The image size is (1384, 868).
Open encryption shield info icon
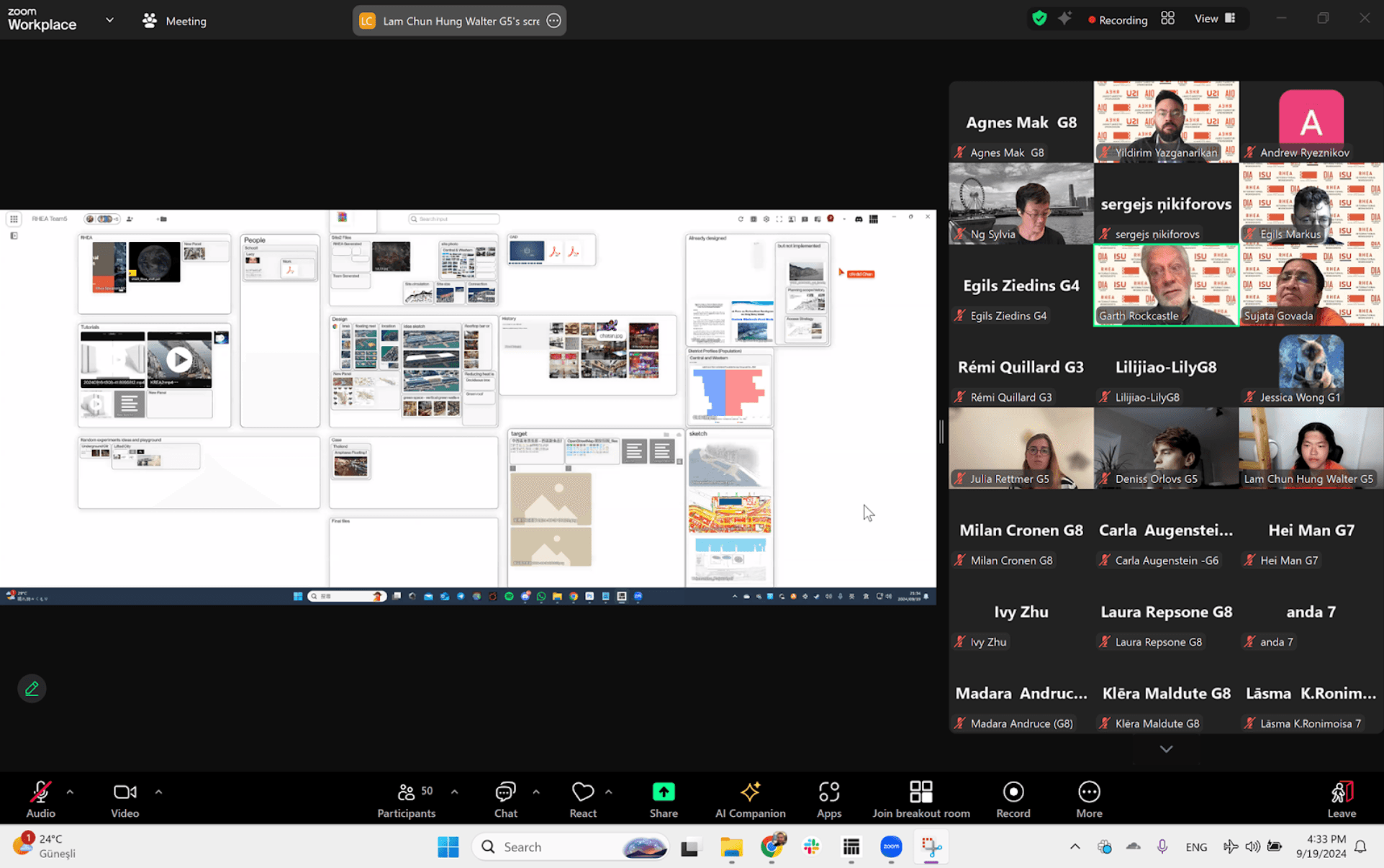pos(1039,19)
